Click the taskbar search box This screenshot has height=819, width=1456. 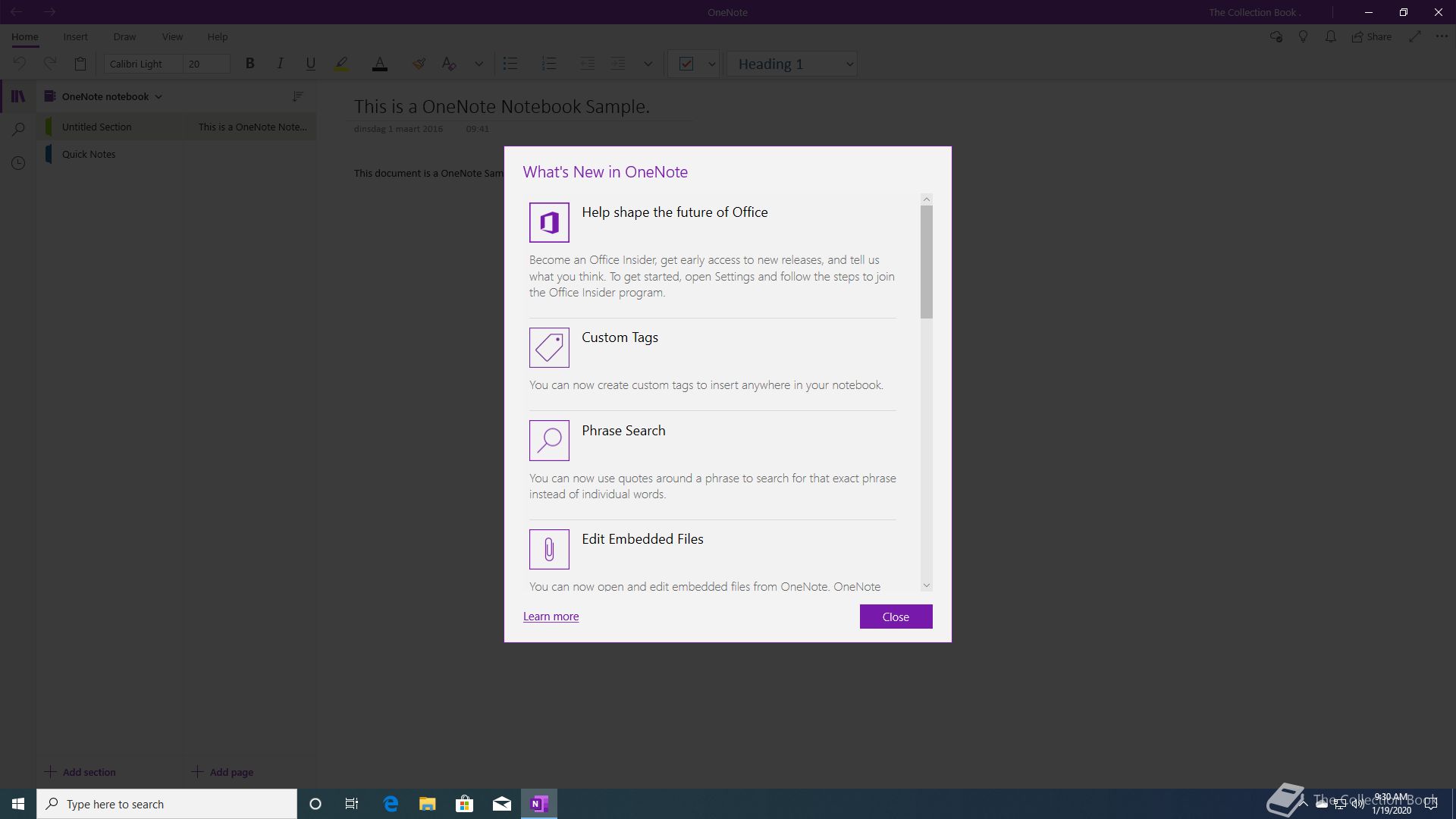[167, 804]
